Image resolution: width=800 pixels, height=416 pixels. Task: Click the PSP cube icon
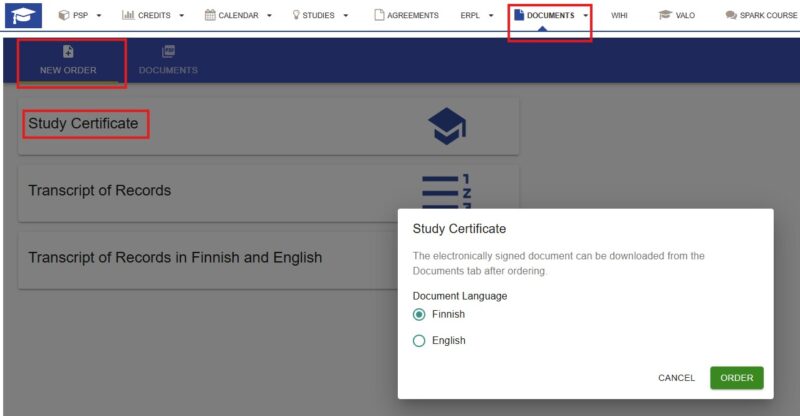[x=64, y=15]
